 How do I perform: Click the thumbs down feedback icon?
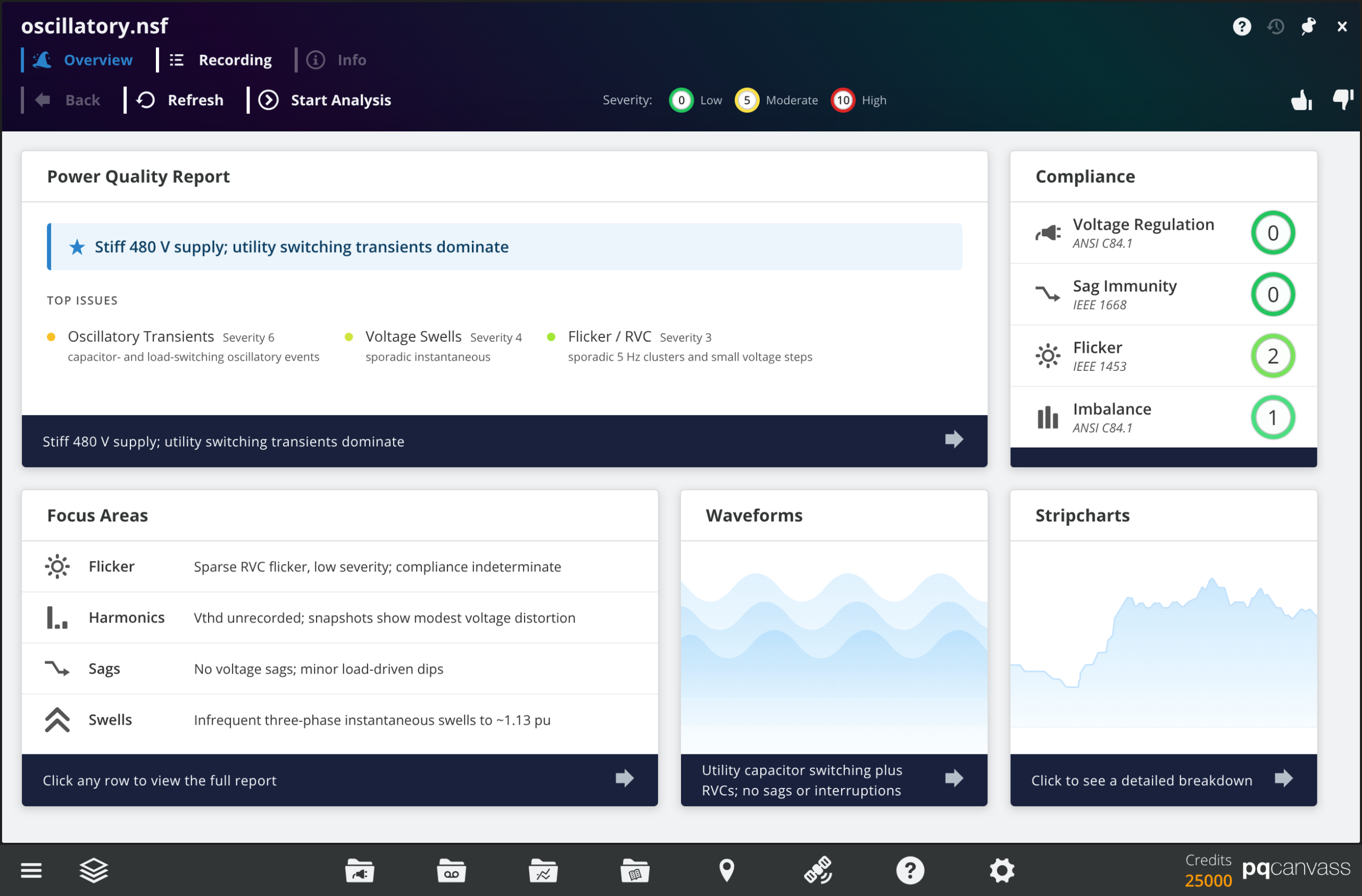1342,99
